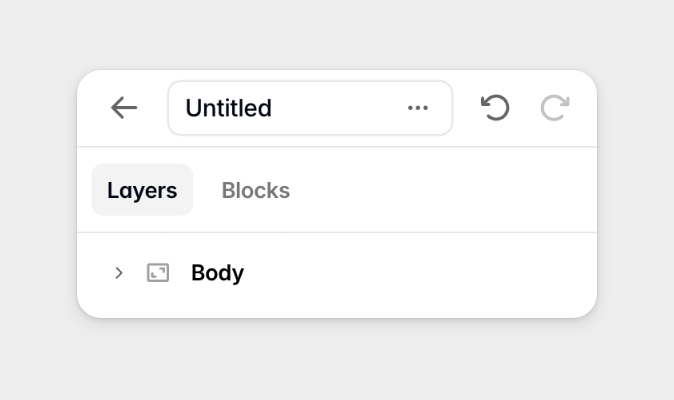
Task: Switch to the Layers tab
Action: [x=142, y=190]
